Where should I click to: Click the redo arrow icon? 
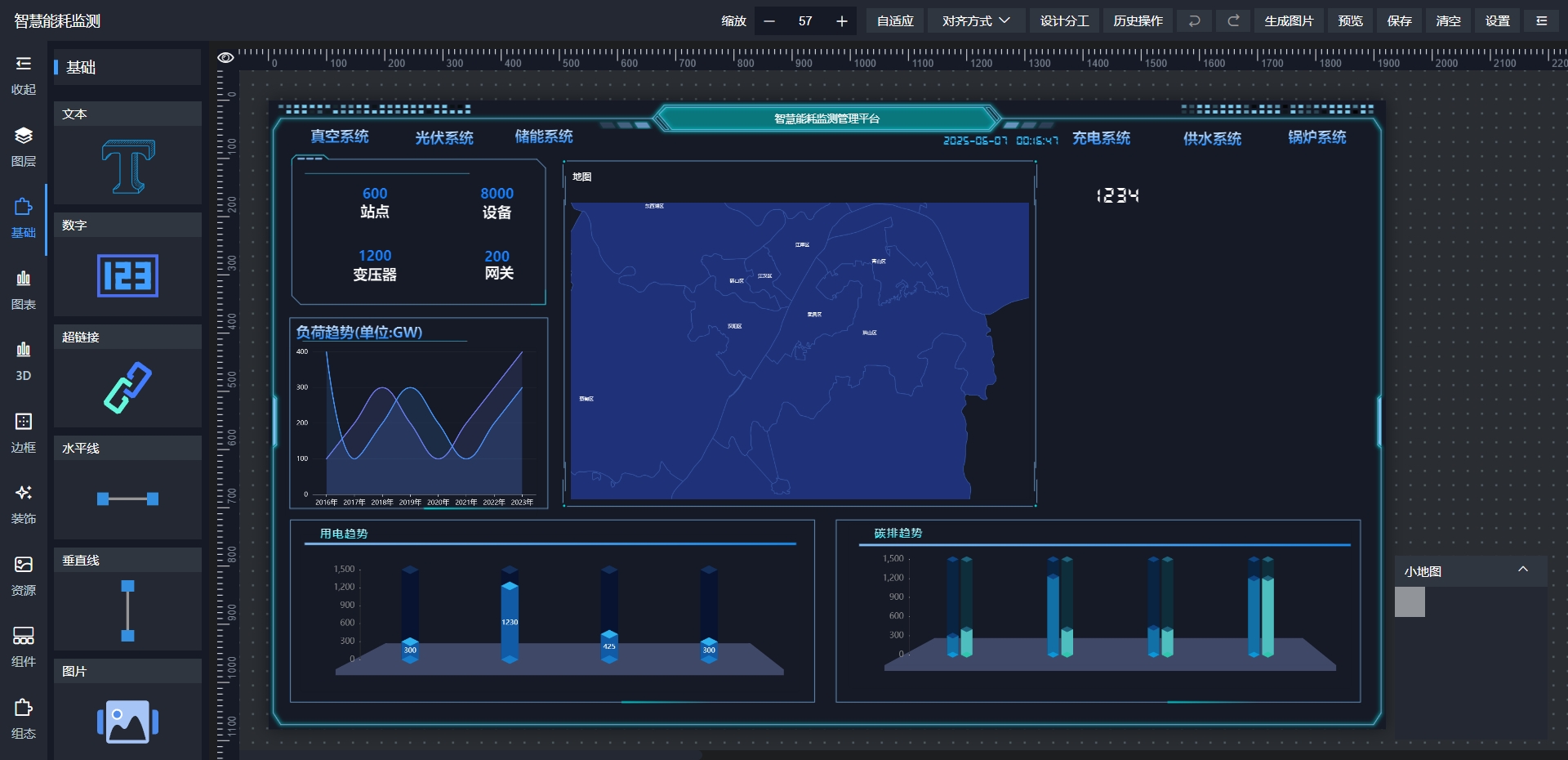1233,21
